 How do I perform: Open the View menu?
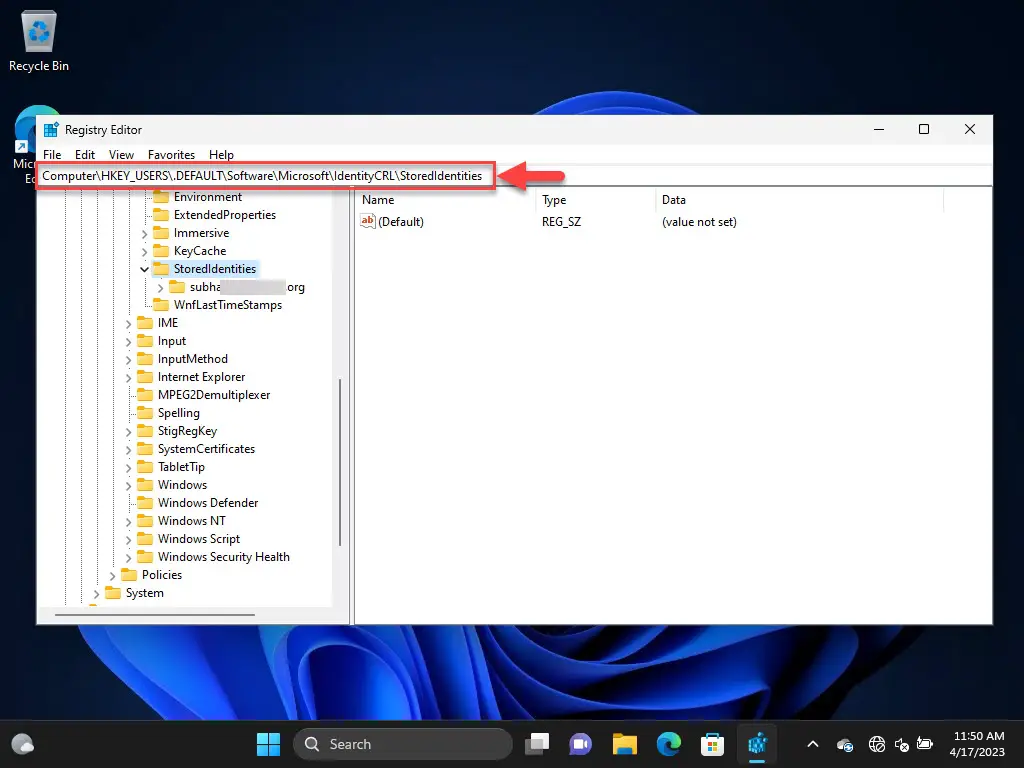pyautogui.click(x=121, y=155)
